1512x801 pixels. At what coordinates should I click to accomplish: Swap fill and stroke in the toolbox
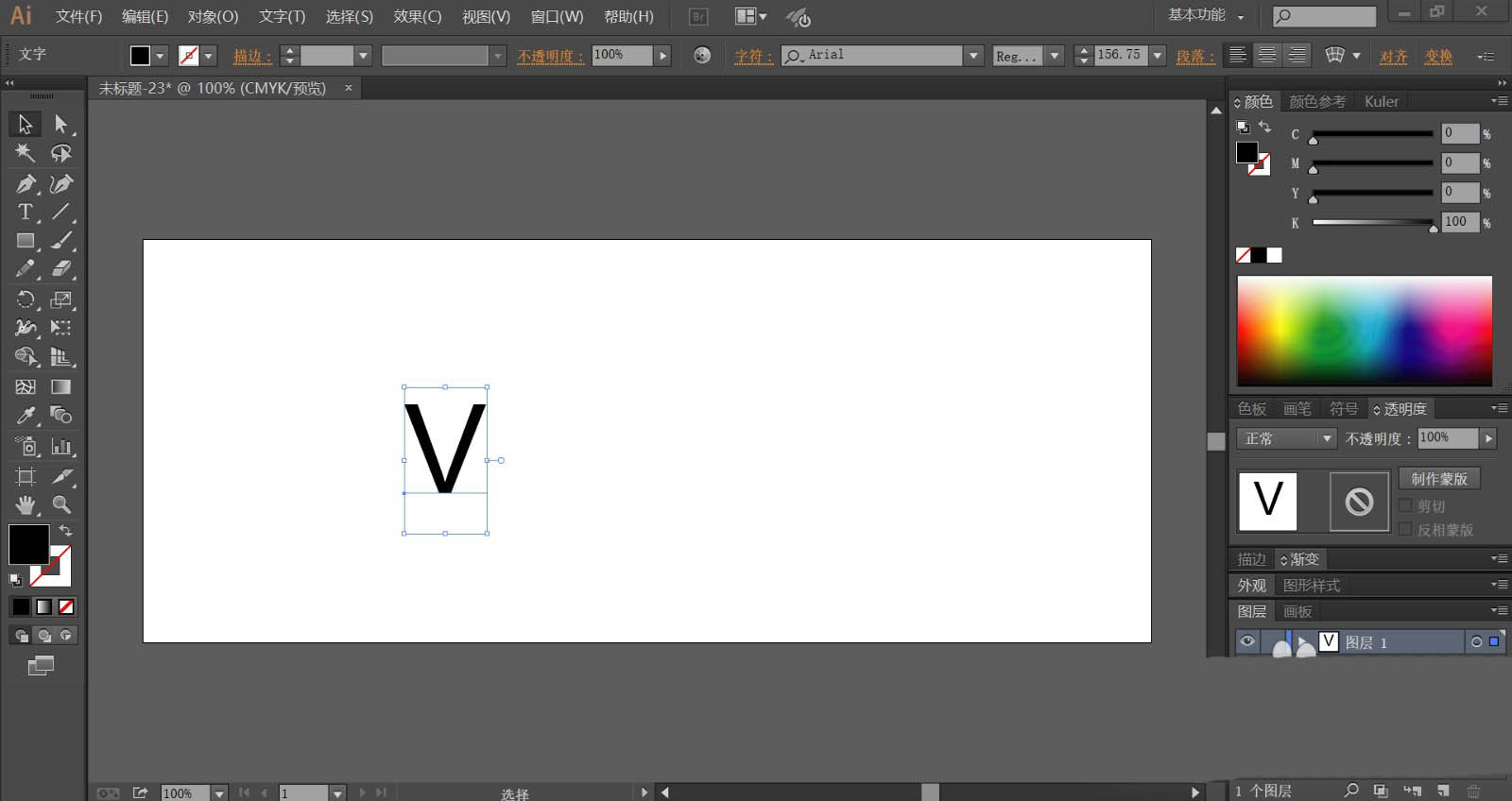tap(65, 531)
